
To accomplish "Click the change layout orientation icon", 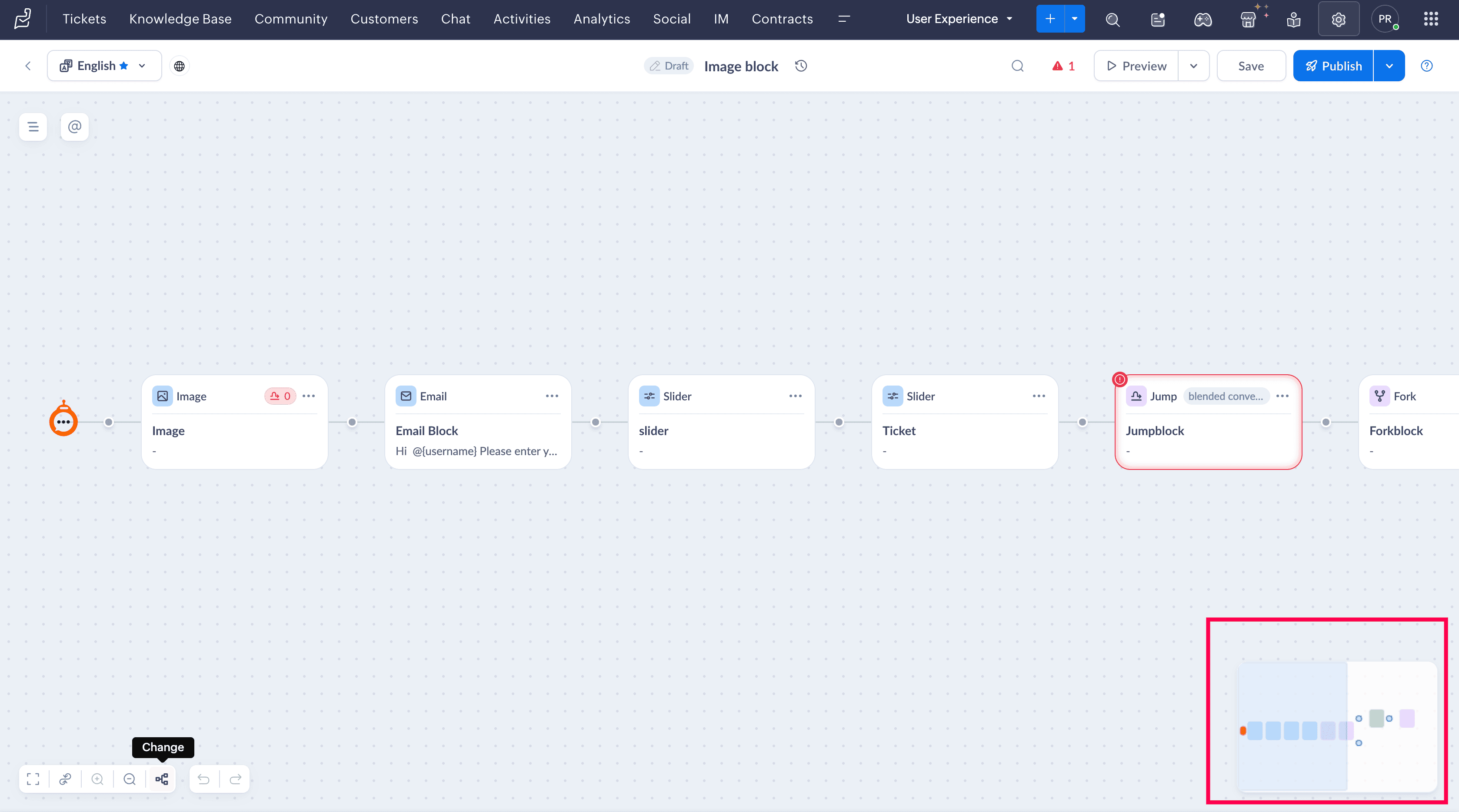I will pos(162,779).
